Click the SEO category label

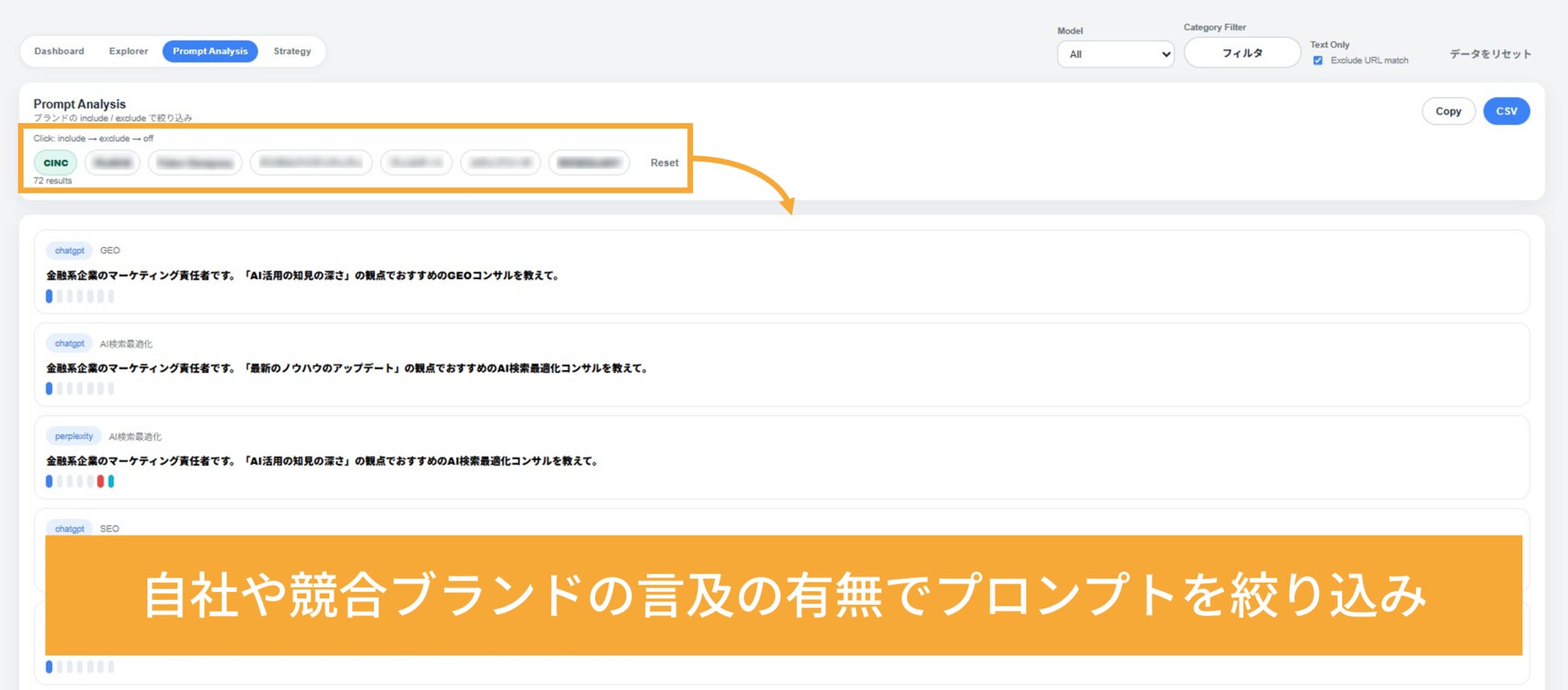click(109, 528)
